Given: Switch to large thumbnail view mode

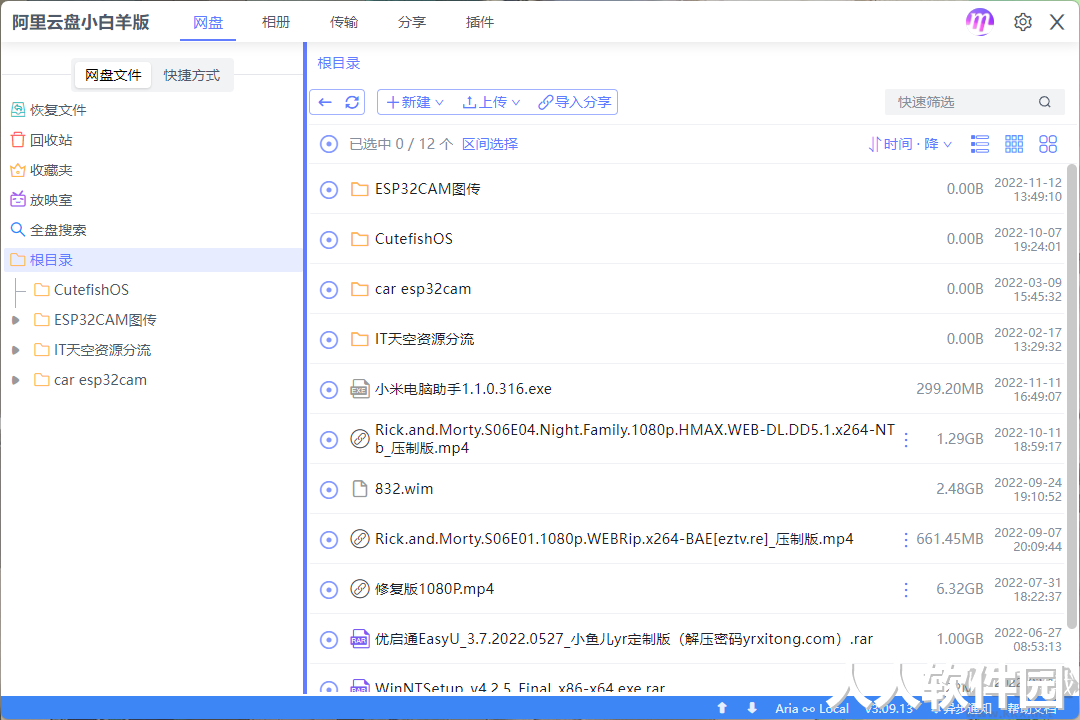Looking at the screenshot, I should click(1048, 144).
